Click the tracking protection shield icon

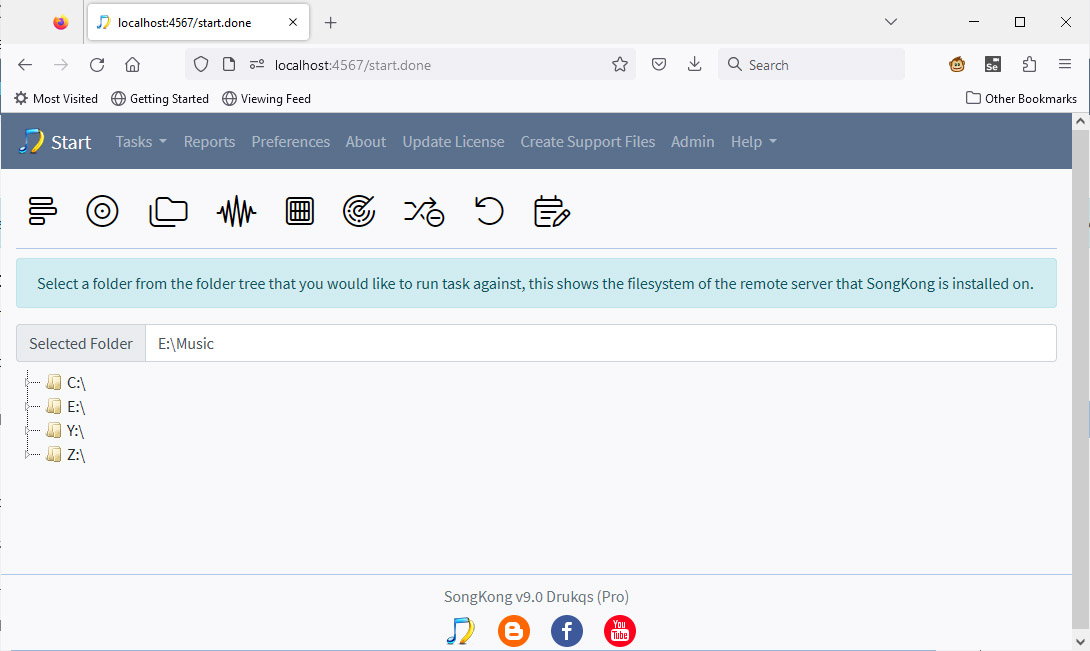201,65
